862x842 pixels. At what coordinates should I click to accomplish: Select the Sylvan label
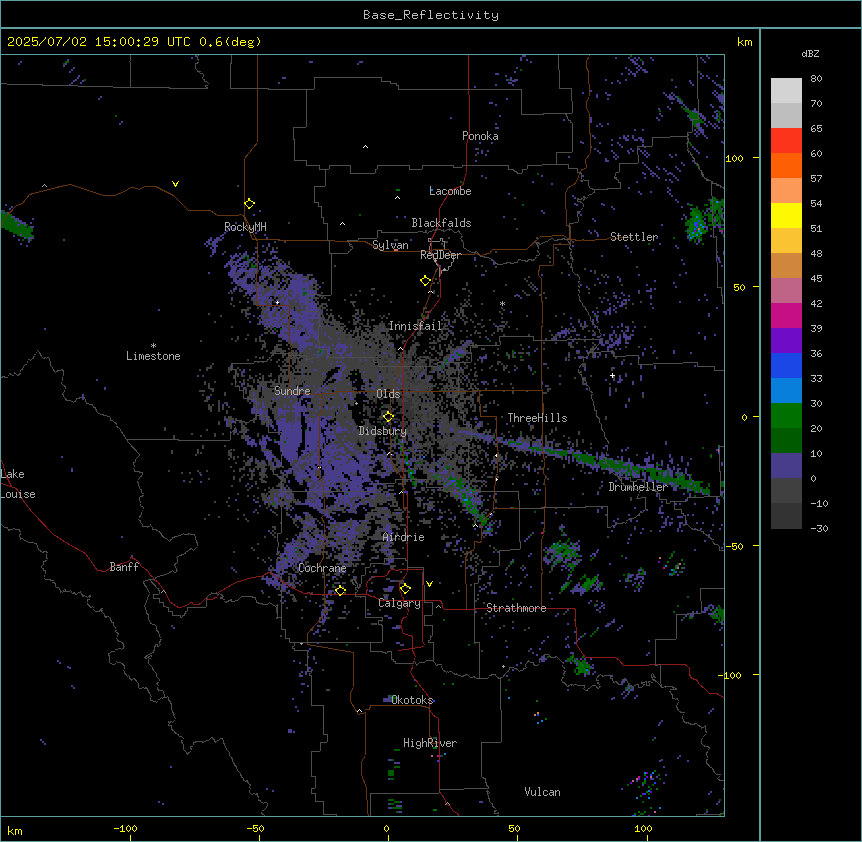(x=390, y=245)
